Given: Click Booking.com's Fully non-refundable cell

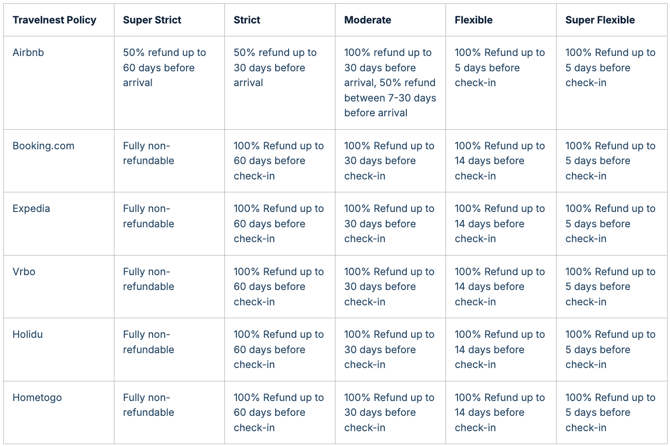Looking at the screenshot, I should (x=148, y=153).
